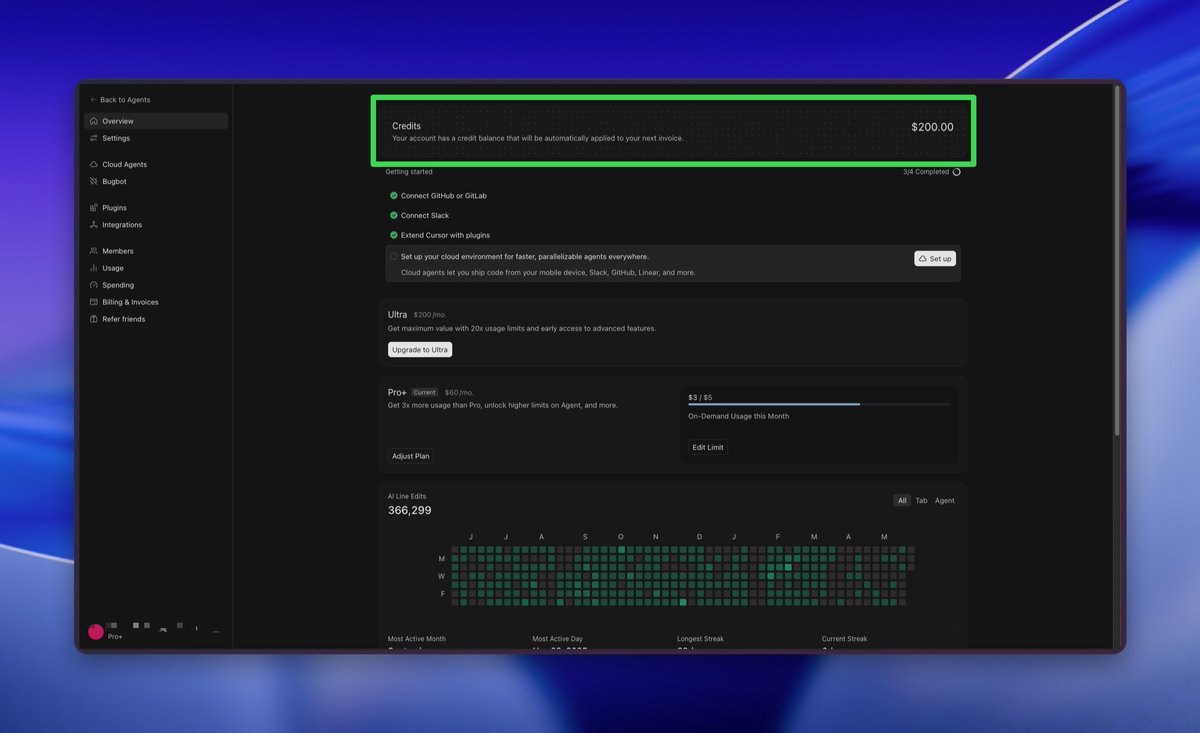
Task: Click the 3/4 Completed text
Action: [x=926, y=172]
